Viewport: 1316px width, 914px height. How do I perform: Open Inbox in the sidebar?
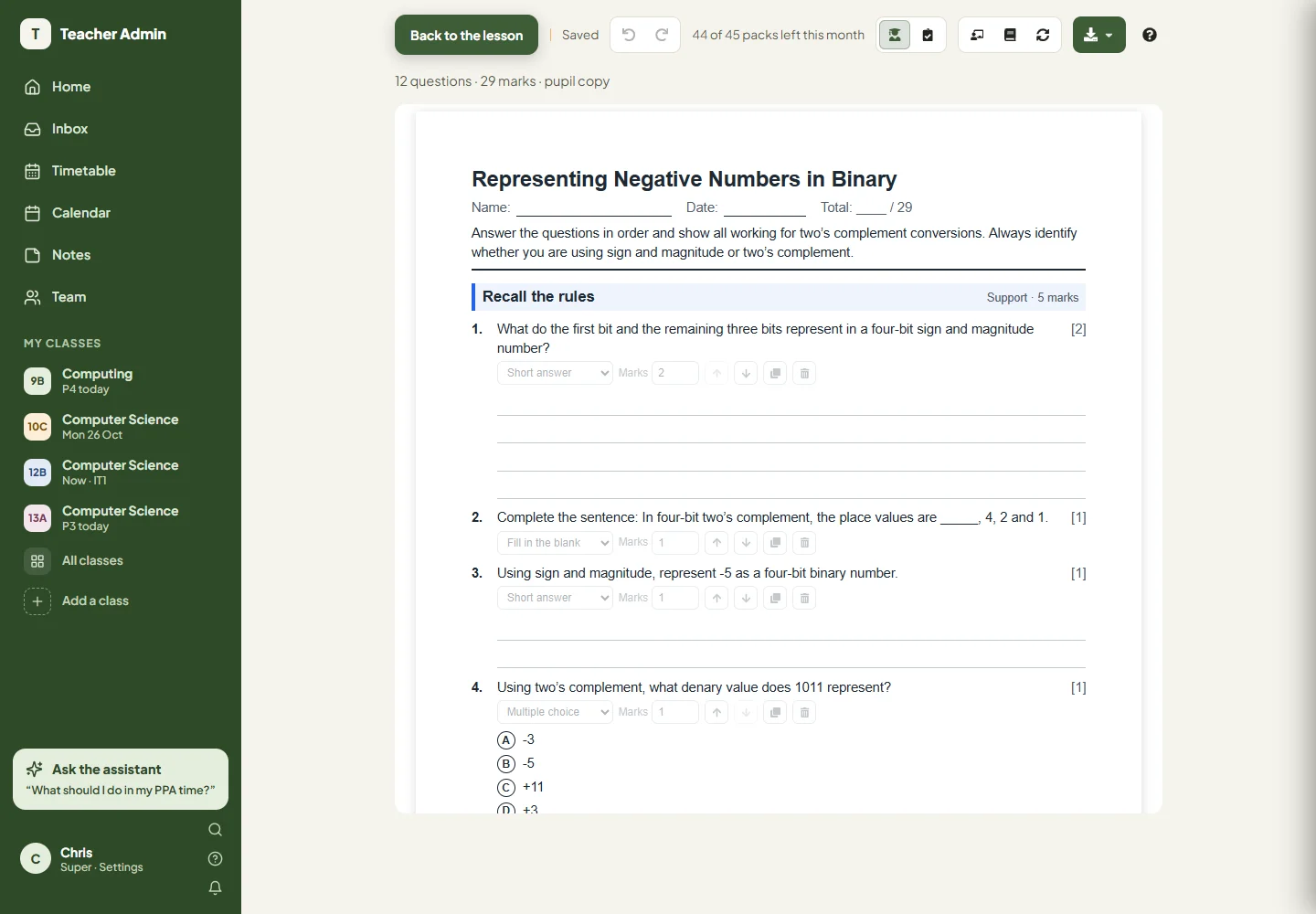[x=121, y=129]
